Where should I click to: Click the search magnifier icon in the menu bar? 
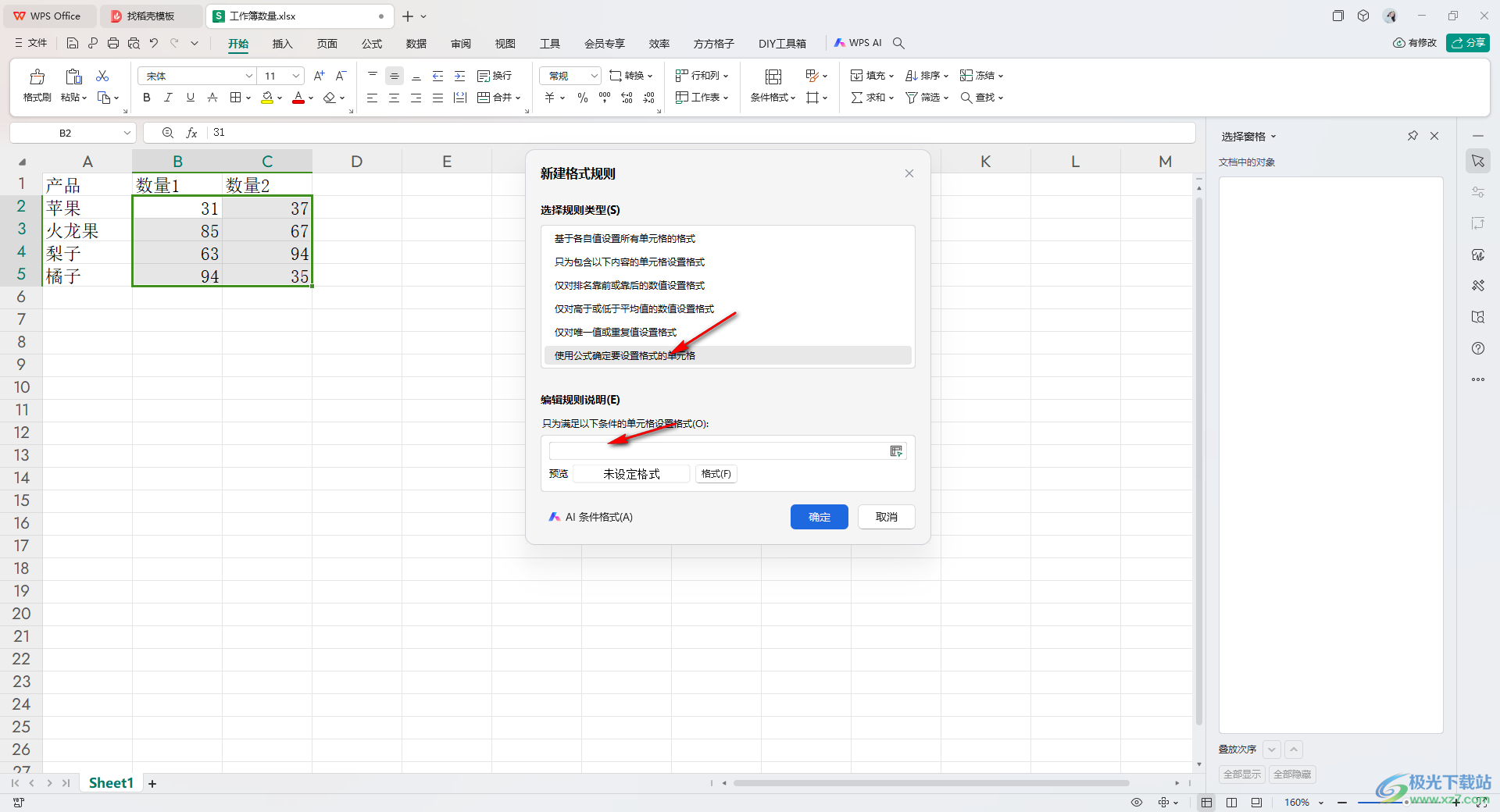coord(898,43)
